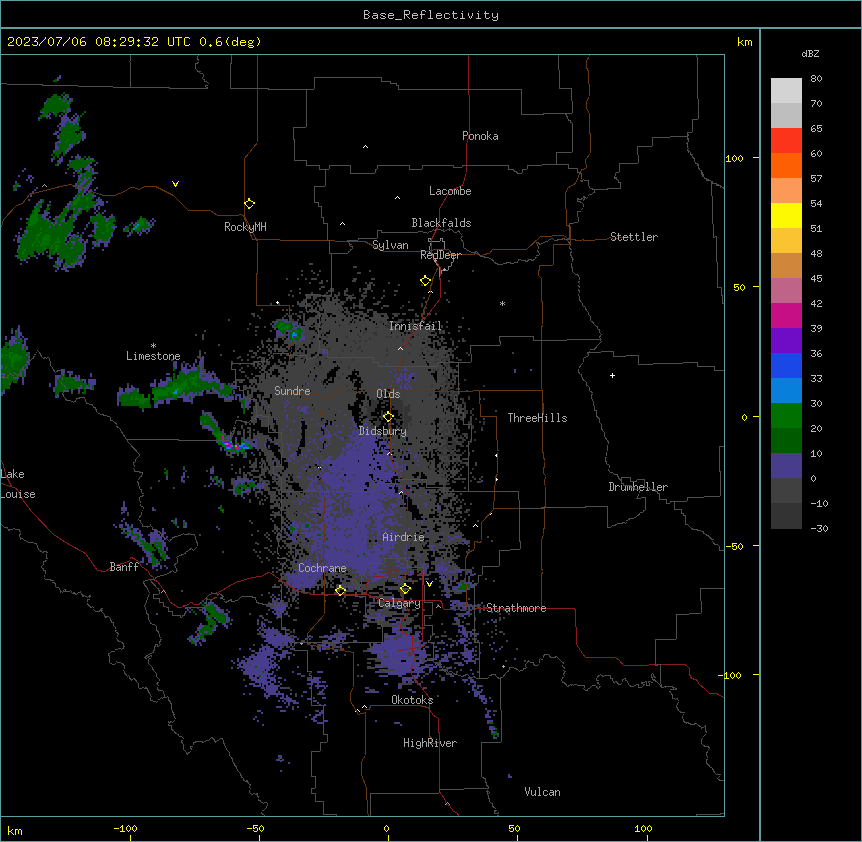Select the Okotoks label

point(412,700)
